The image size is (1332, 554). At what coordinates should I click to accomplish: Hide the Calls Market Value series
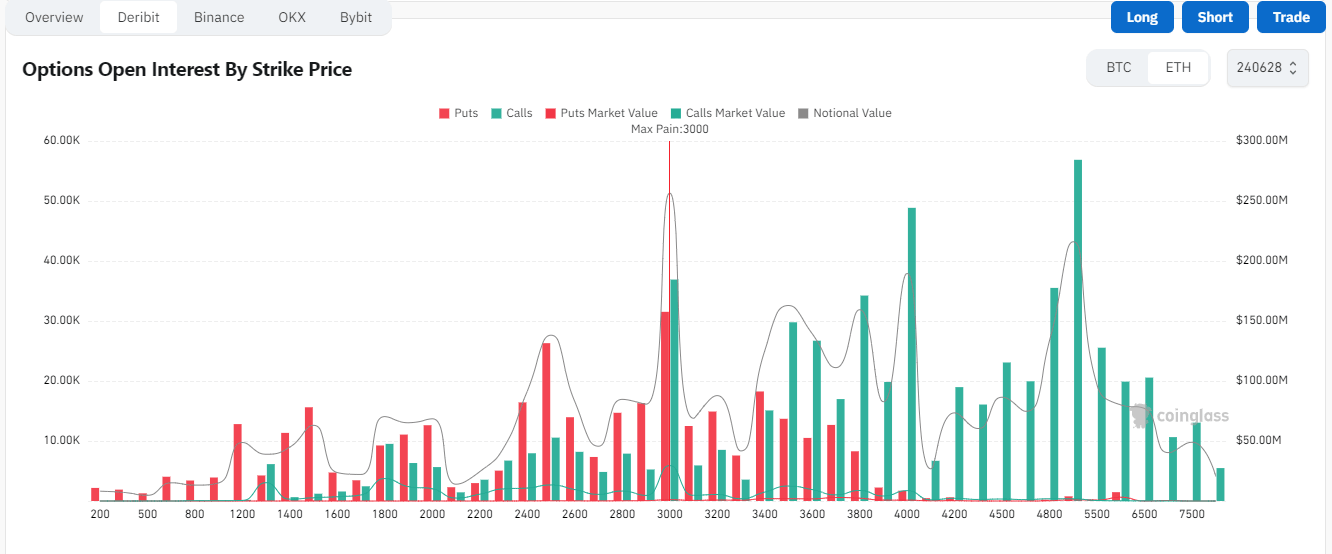point(727,113)
